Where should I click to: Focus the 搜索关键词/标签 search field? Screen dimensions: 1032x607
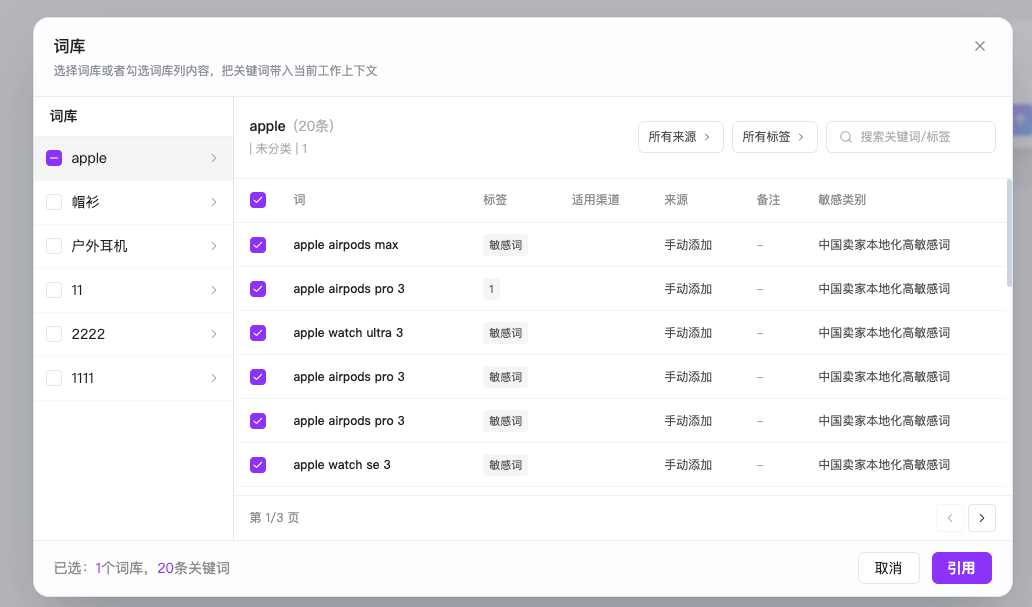coord(911,137)
